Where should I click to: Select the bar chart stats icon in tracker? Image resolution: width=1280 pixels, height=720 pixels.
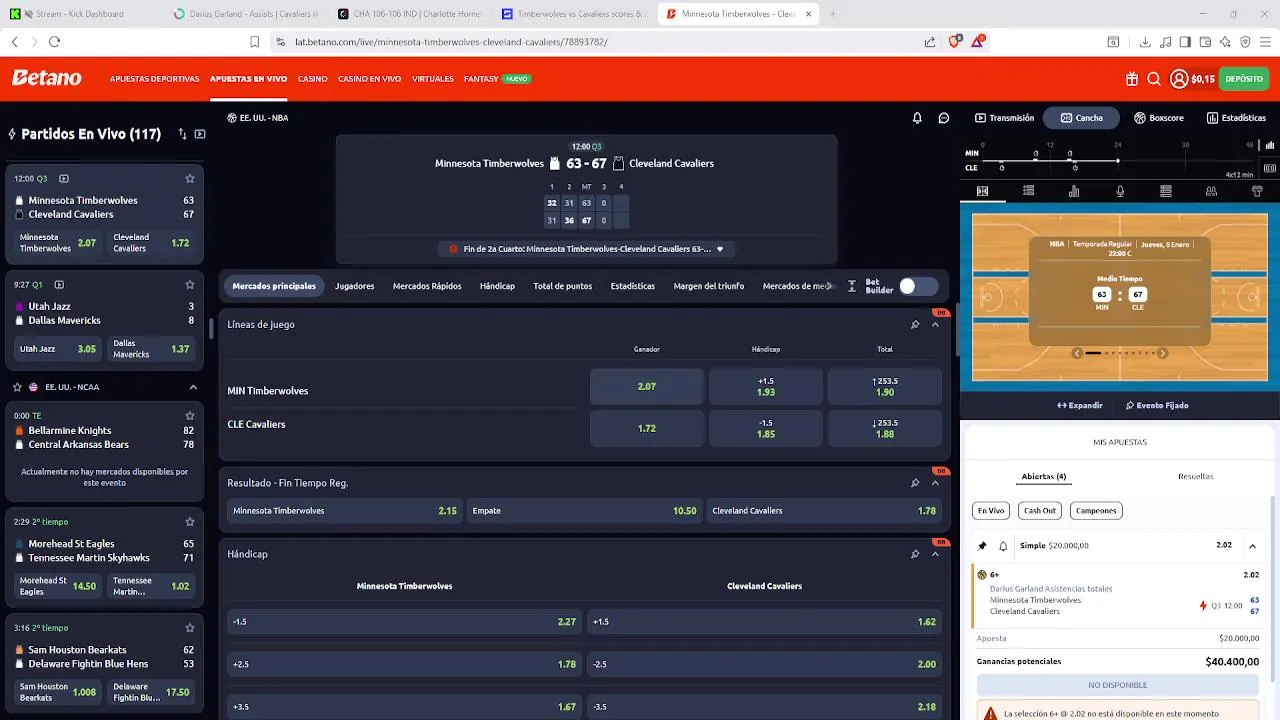click(1074, 191)
